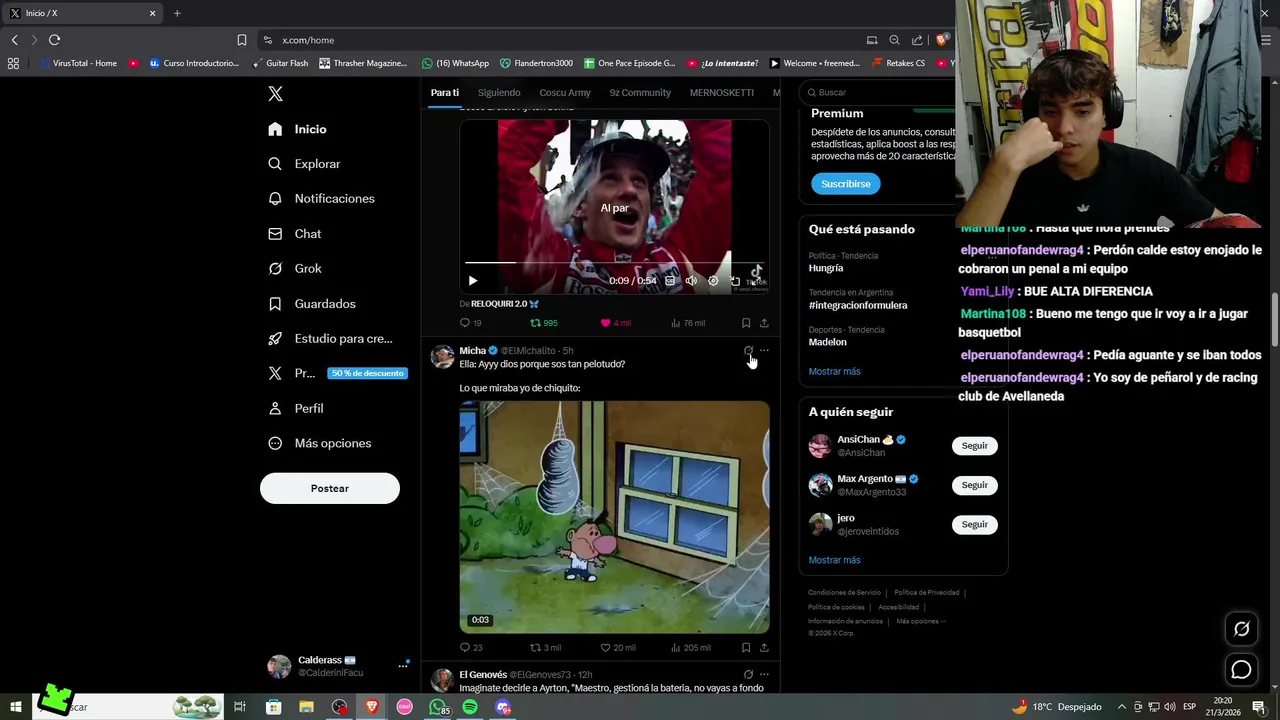The width and height of the screenshot is (1280, 720).
Task: Open WhatsApp from the taskbar
Action: coord(437,707)
